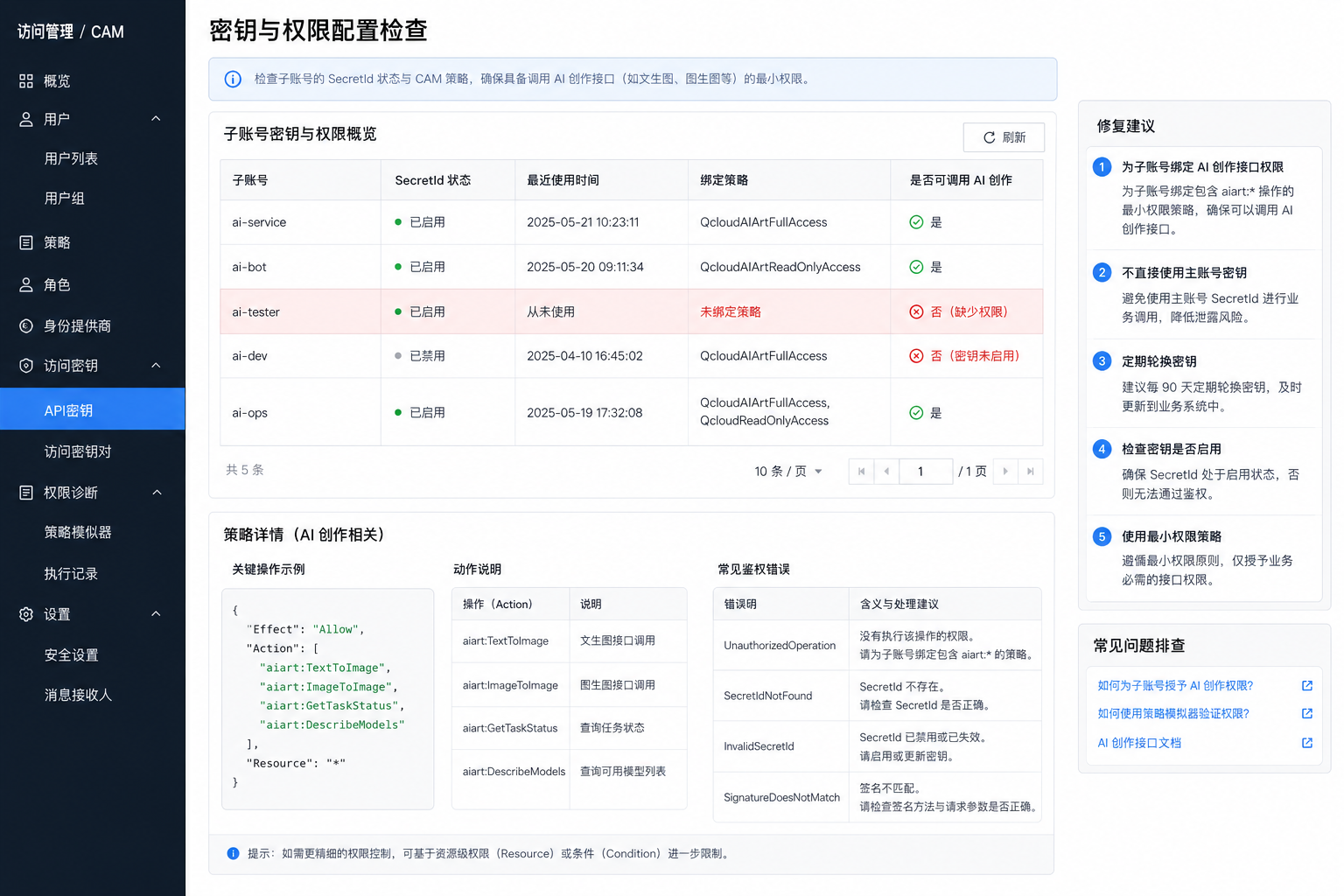Click the green check icon for ai-ops
Image resolution: width=1344 pixels, height=896 pixels.
[916, 413]
